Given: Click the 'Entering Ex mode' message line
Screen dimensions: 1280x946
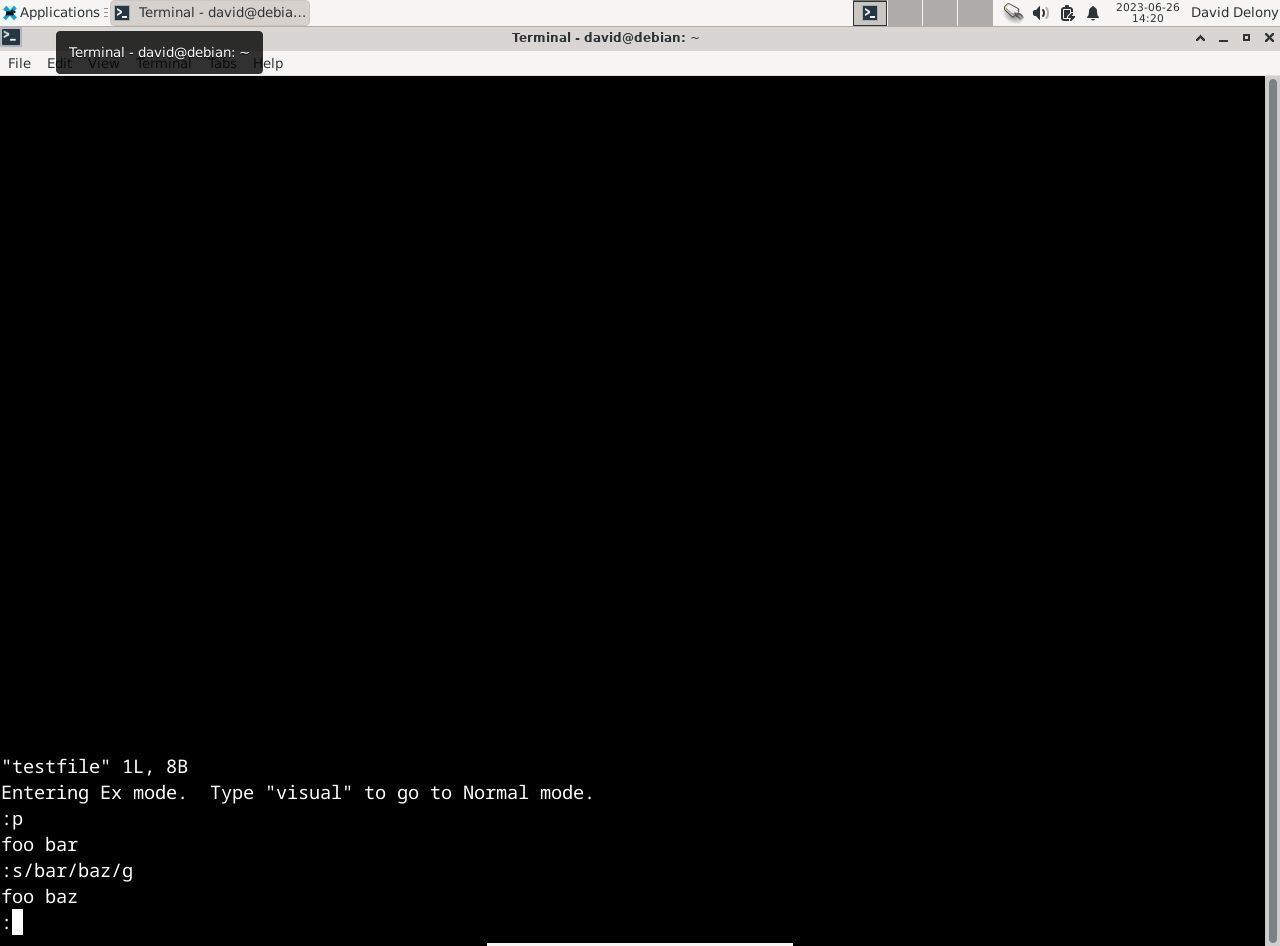Looking at the screenshot, I should 298,793.
